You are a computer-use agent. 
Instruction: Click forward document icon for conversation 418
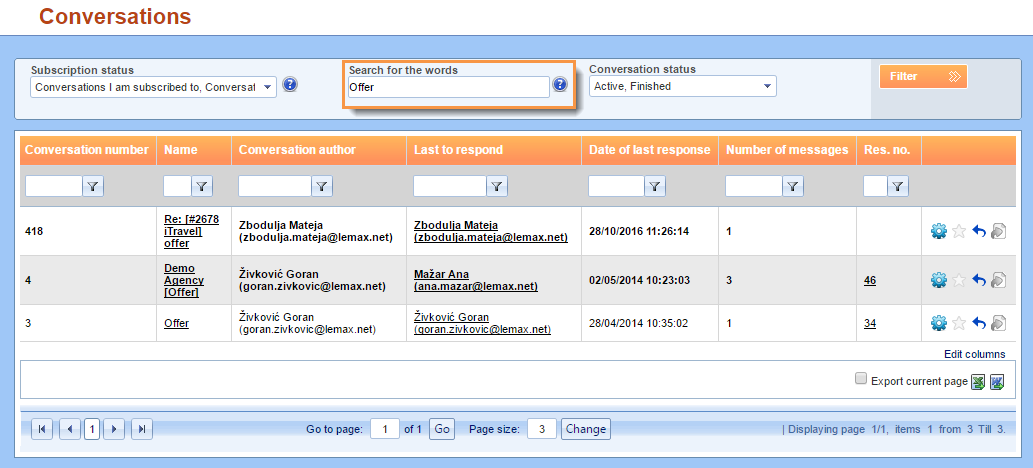[998, 231]
